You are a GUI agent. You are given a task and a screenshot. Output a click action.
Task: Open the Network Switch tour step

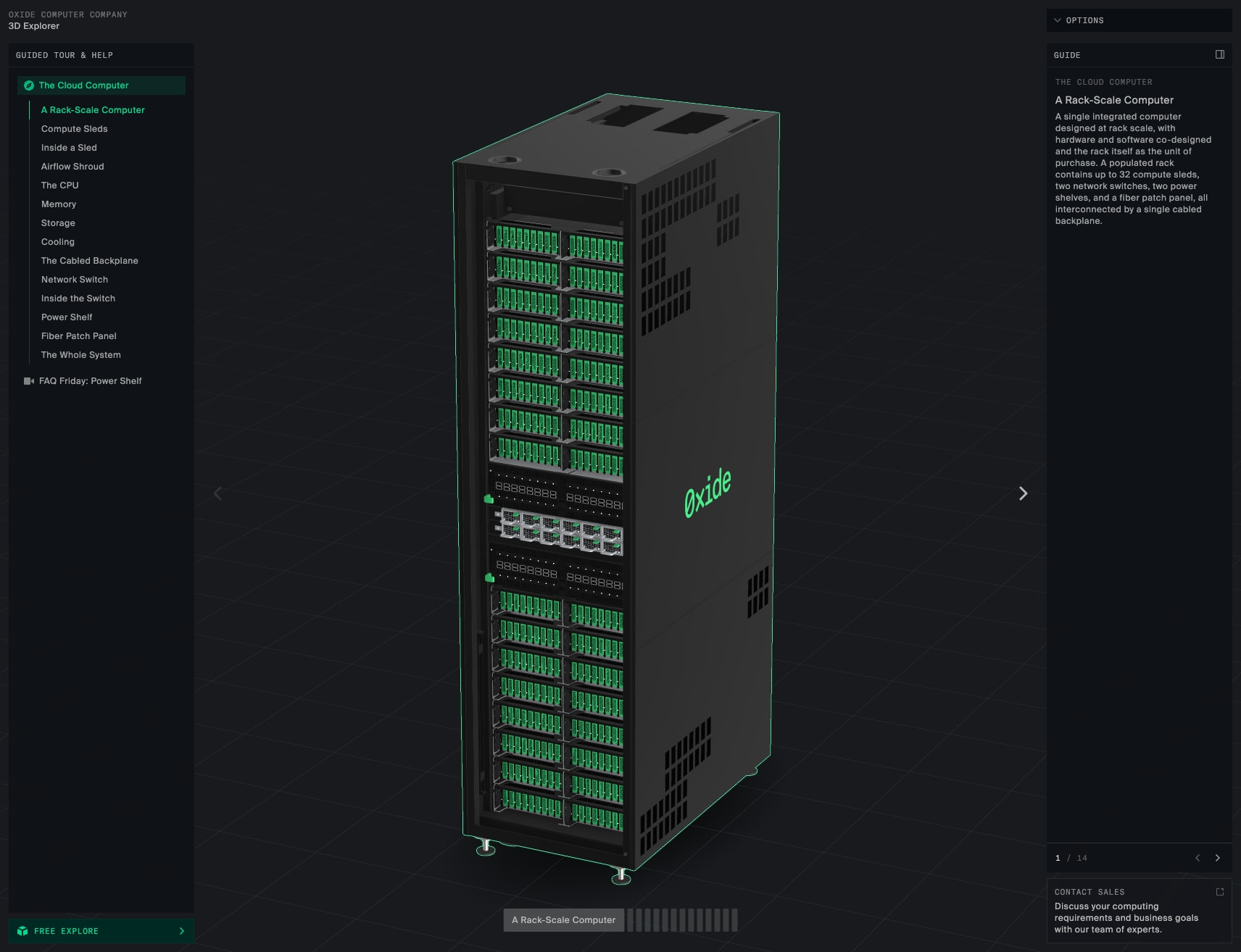(x=75, y=280)
